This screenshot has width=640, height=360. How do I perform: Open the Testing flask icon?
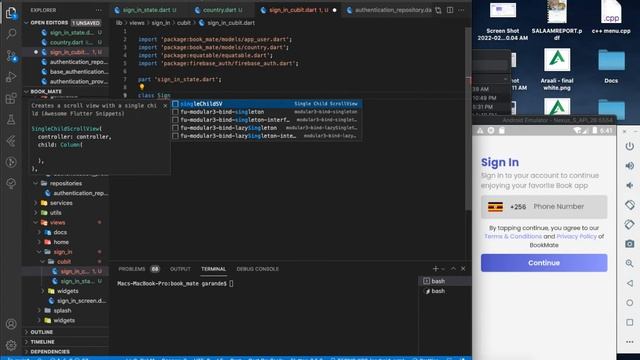[11, 120]
